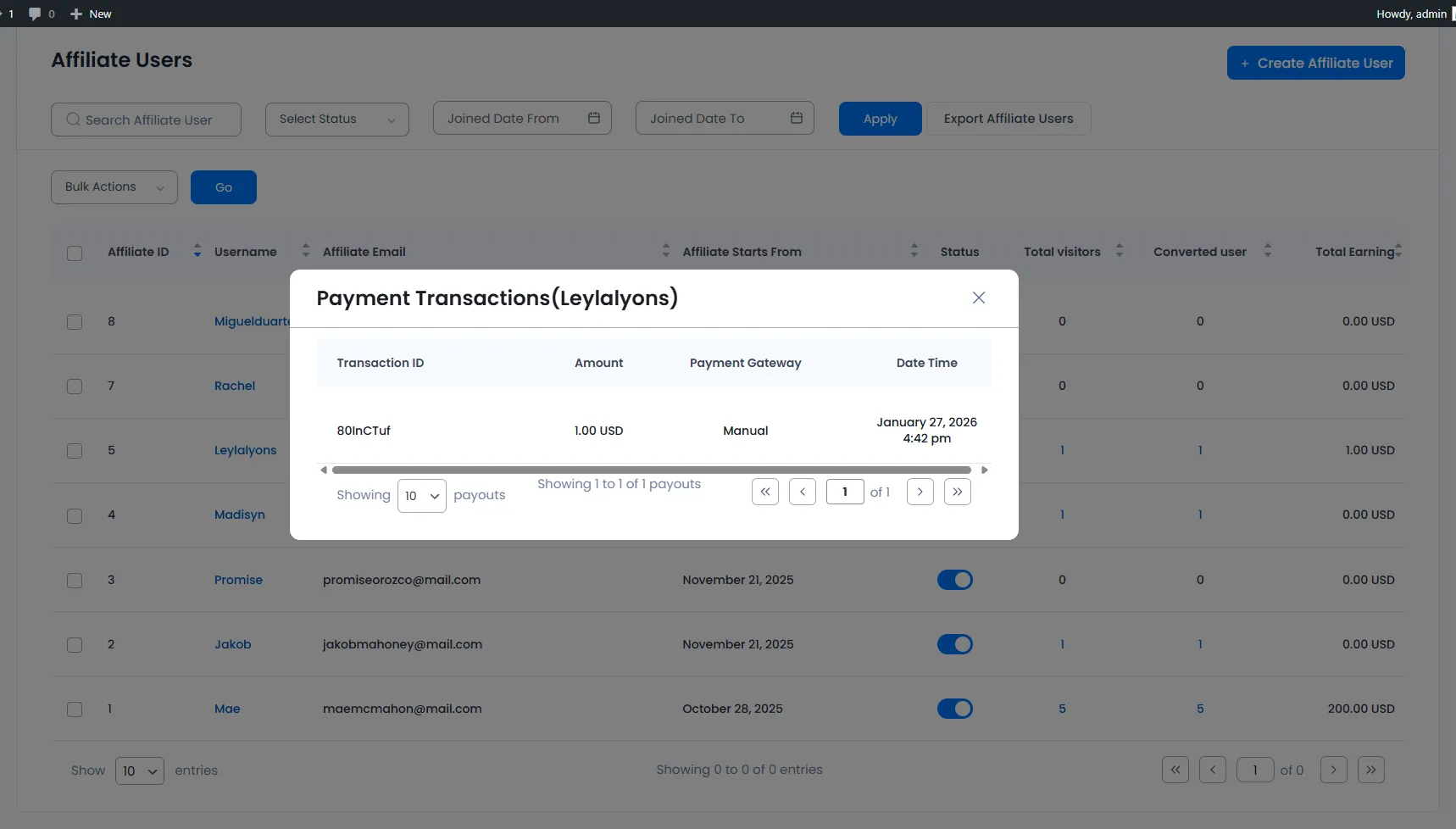The image size is (1456, 829).
Task: Check the checkbox for affiliate Promise
Action: pyautogui.click(x=74, y=580)
